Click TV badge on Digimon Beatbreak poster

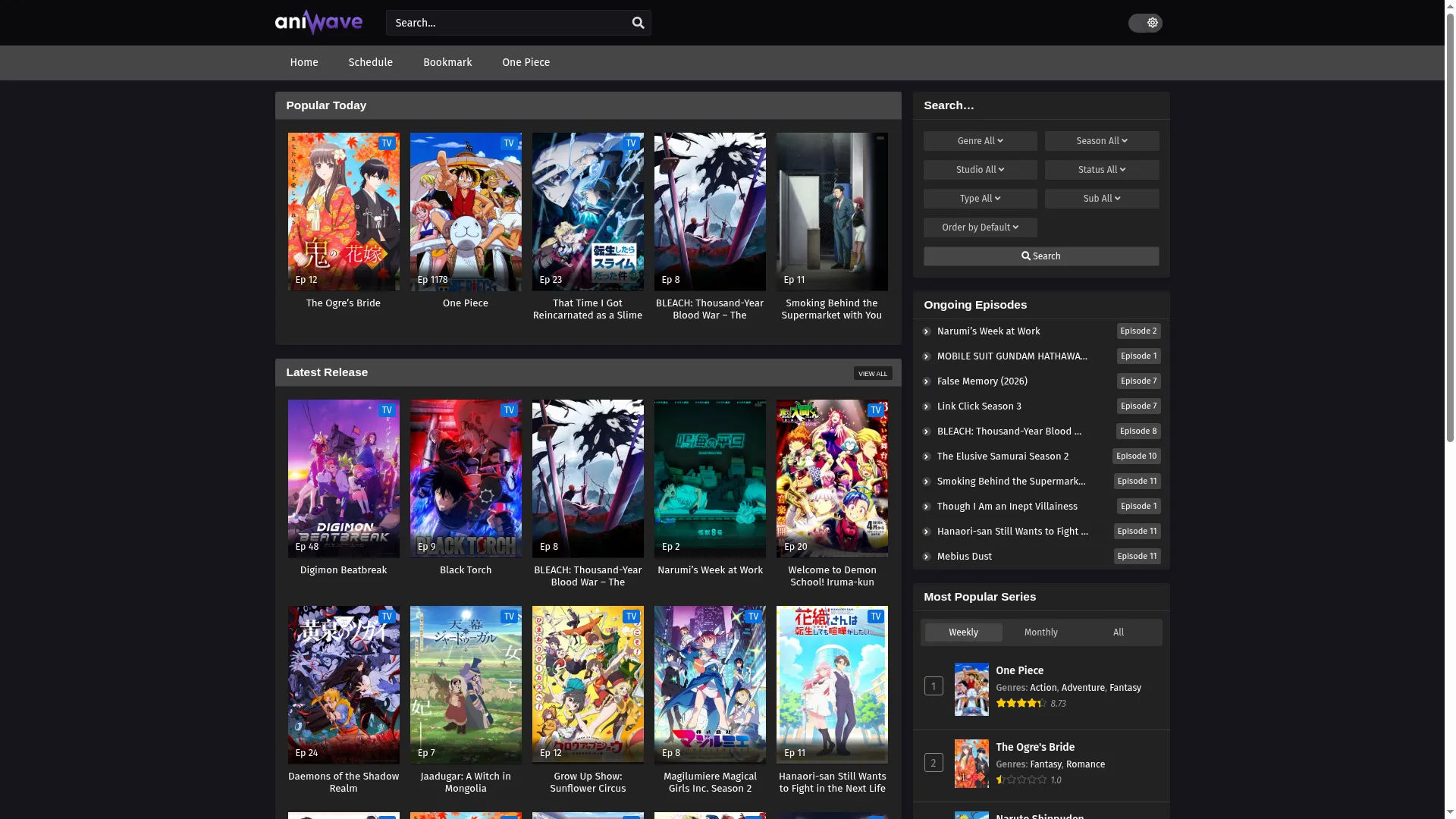click(387, 410)
